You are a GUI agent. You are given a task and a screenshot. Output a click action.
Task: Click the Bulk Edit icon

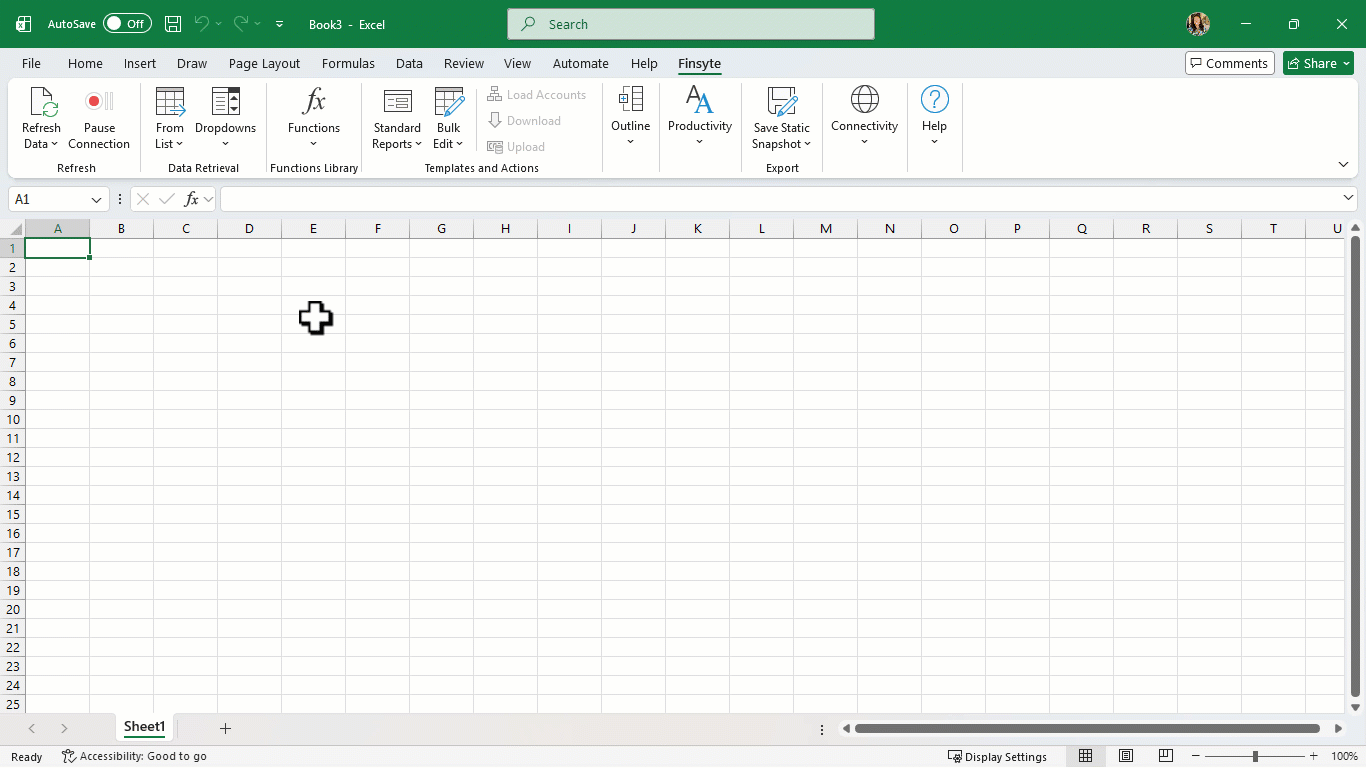(449, 102)
